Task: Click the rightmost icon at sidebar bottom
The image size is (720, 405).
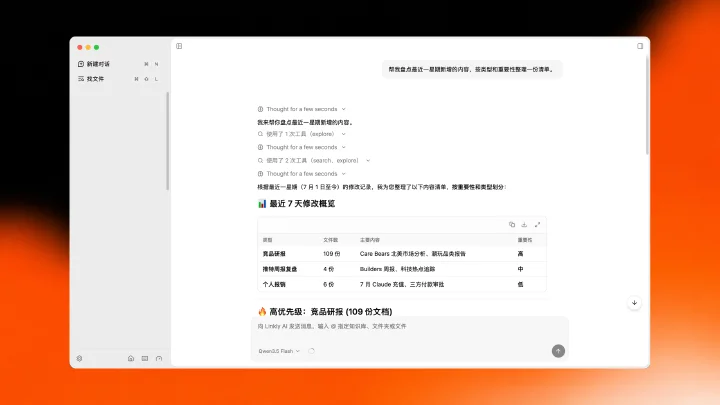Action: (159, 359)
